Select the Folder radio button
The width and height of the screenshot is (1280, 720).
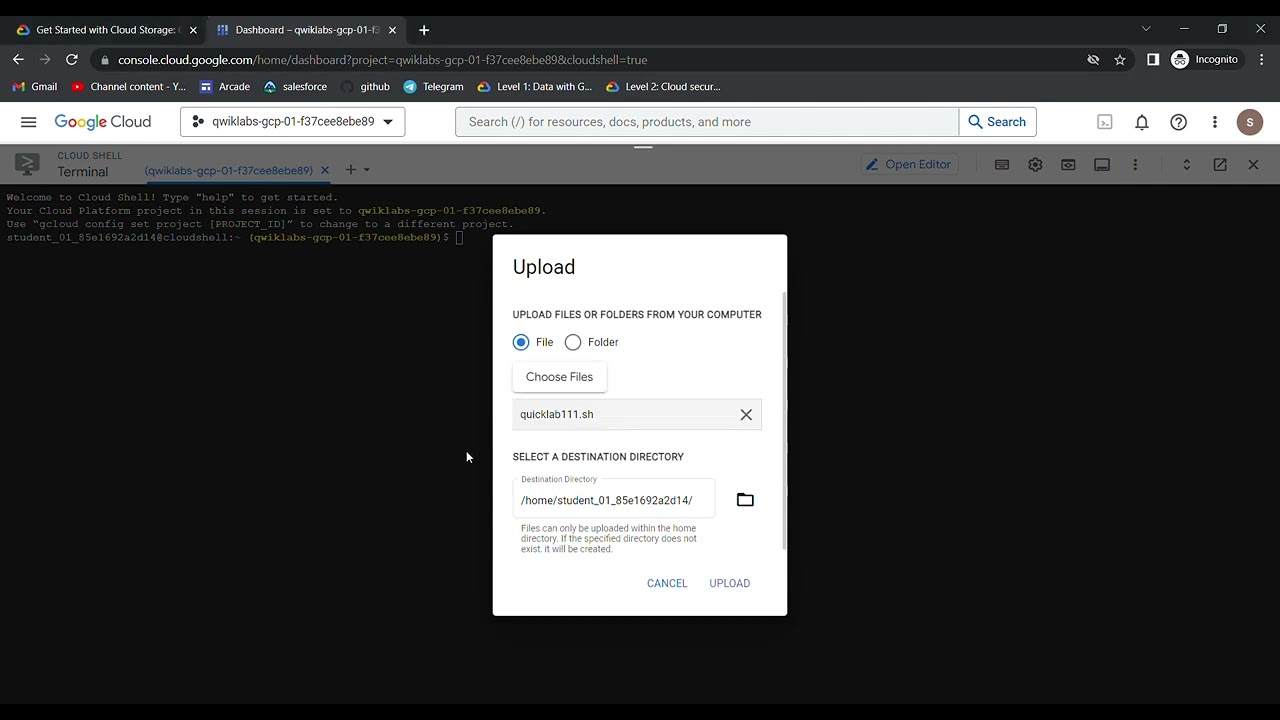pyautogui.click(x=573, y=342)
